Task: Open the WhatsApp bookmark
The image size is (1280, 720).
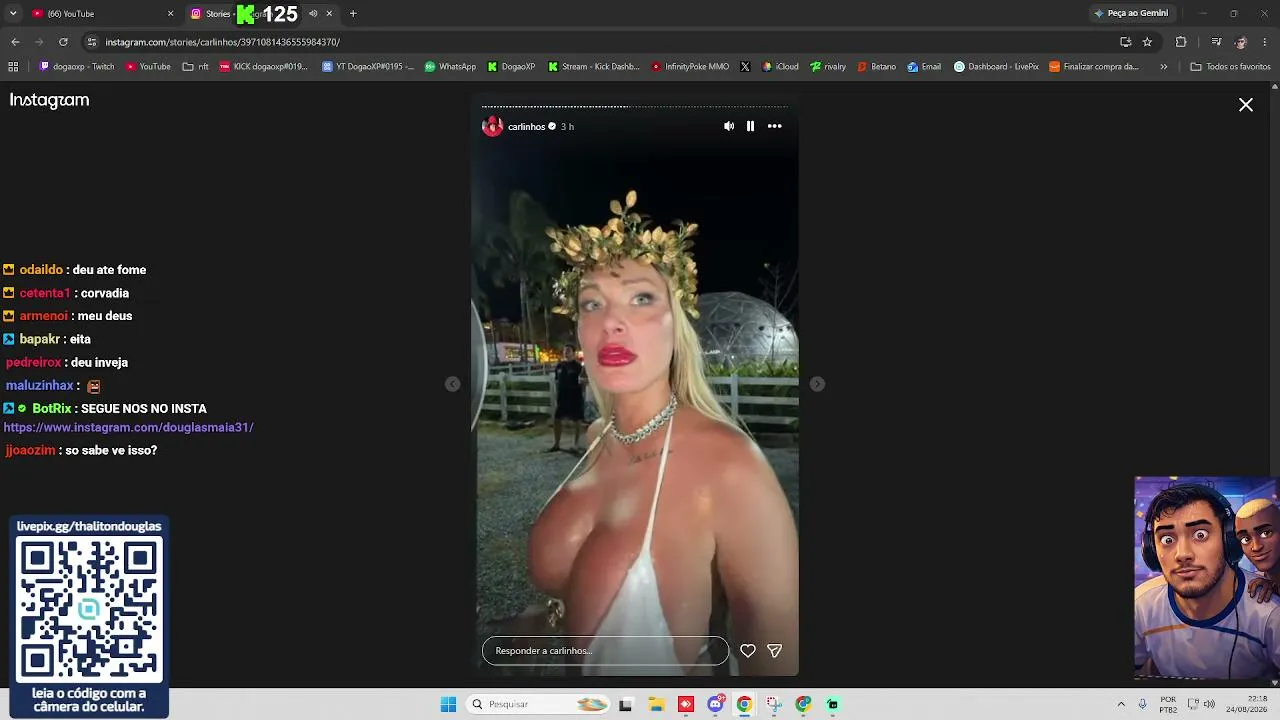Action: pyautogui.click(x=450, y=67)
